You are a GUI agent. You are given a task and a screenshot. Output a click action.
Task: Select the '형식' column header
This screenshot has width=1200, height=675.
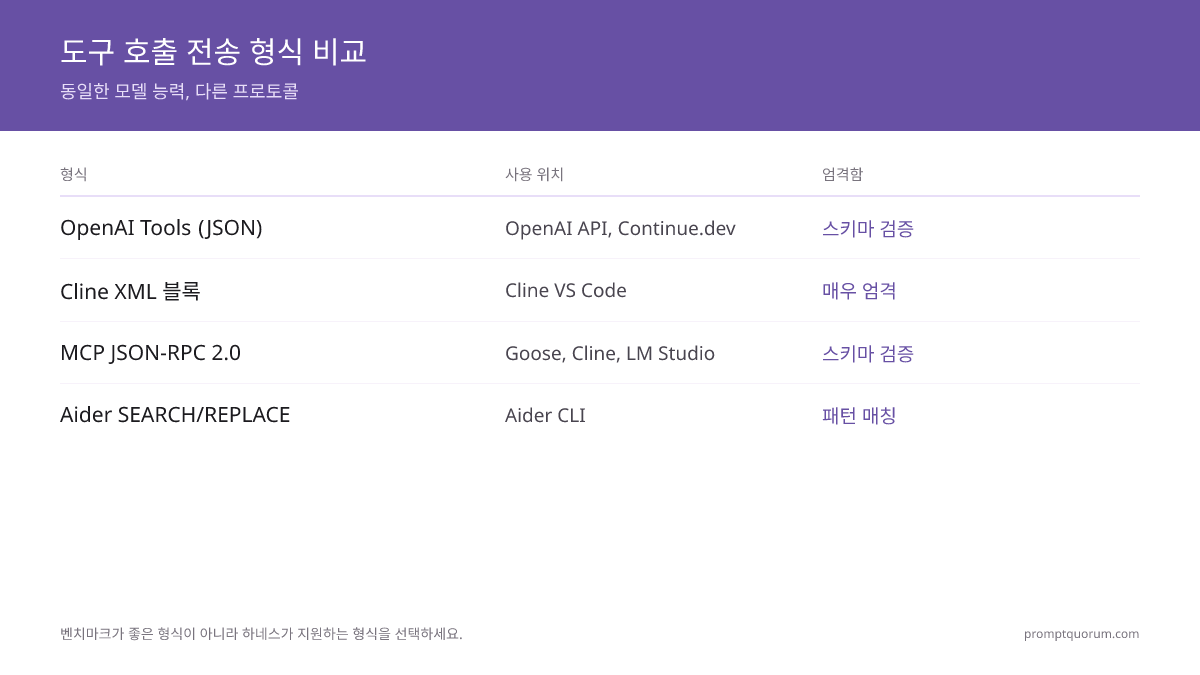pyautogui.click(x=74, y=174)
